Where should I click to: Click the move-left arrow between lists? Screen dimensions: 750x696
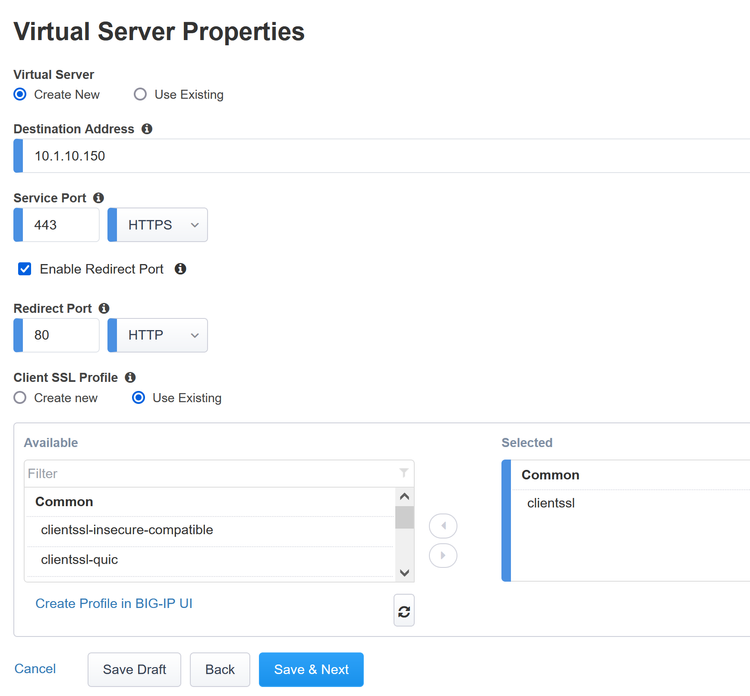[x=443, y=526]
